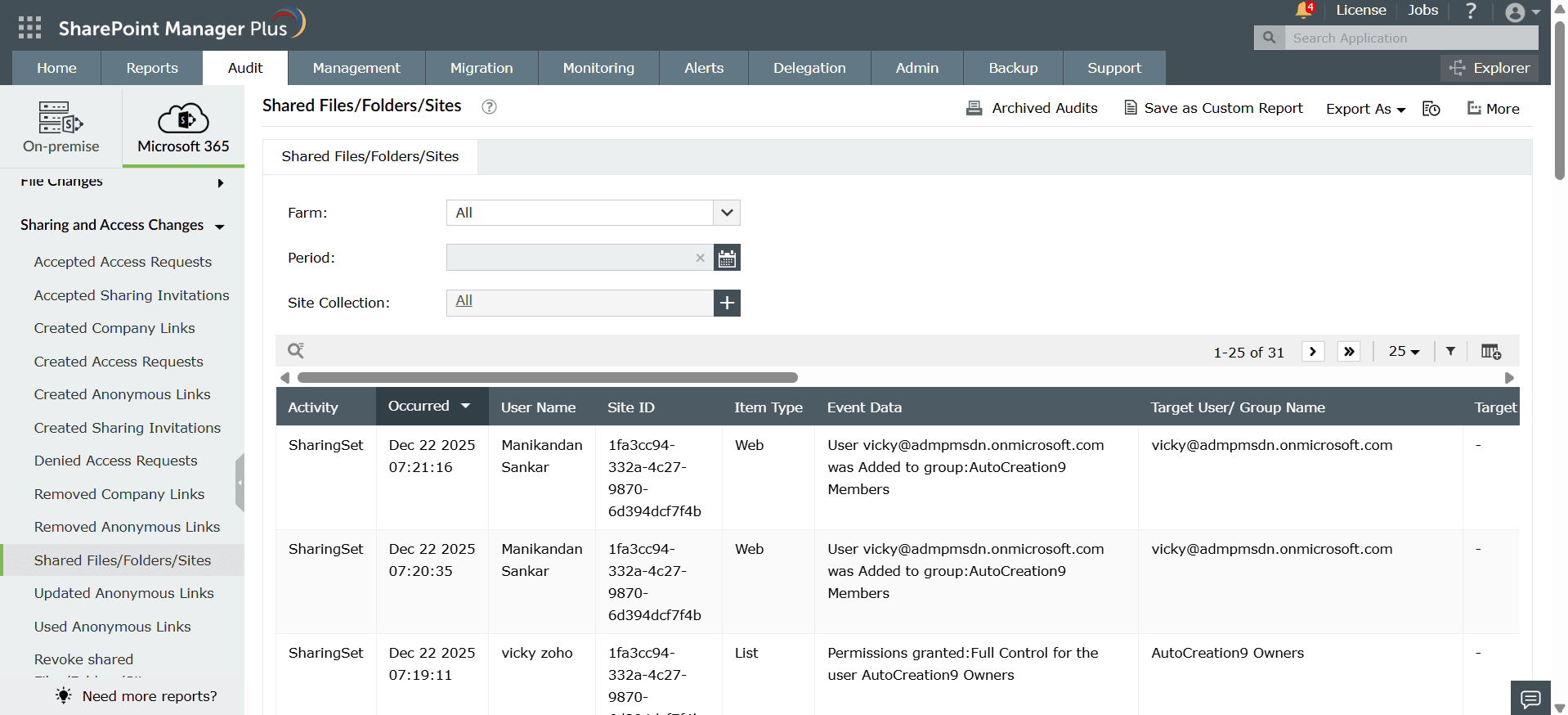Open the Period calendar picker

pos(727,258)
